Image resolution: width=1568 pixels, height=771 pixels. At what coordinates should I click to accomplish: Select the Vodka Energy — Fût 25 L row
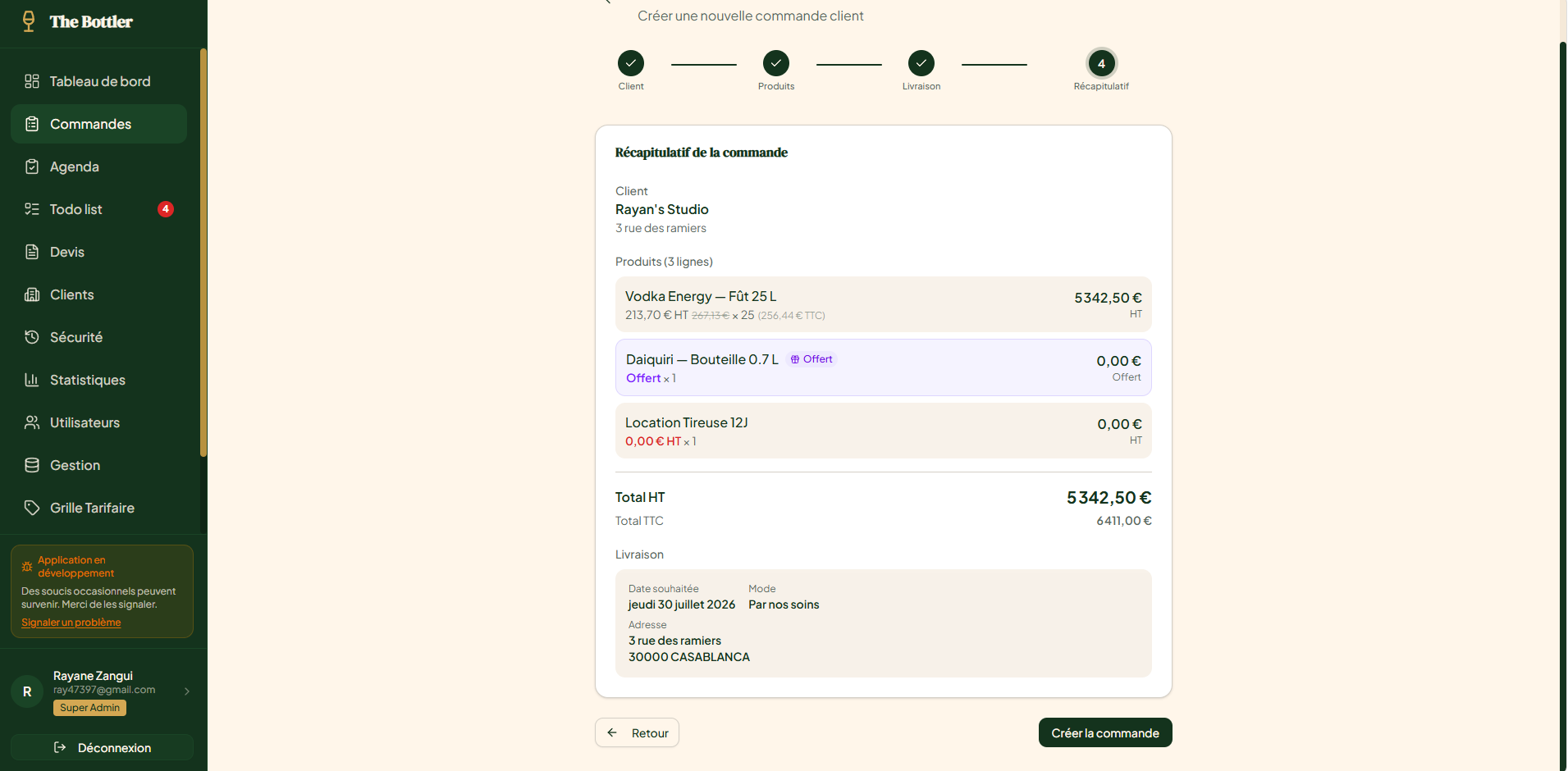pos(884,304)
